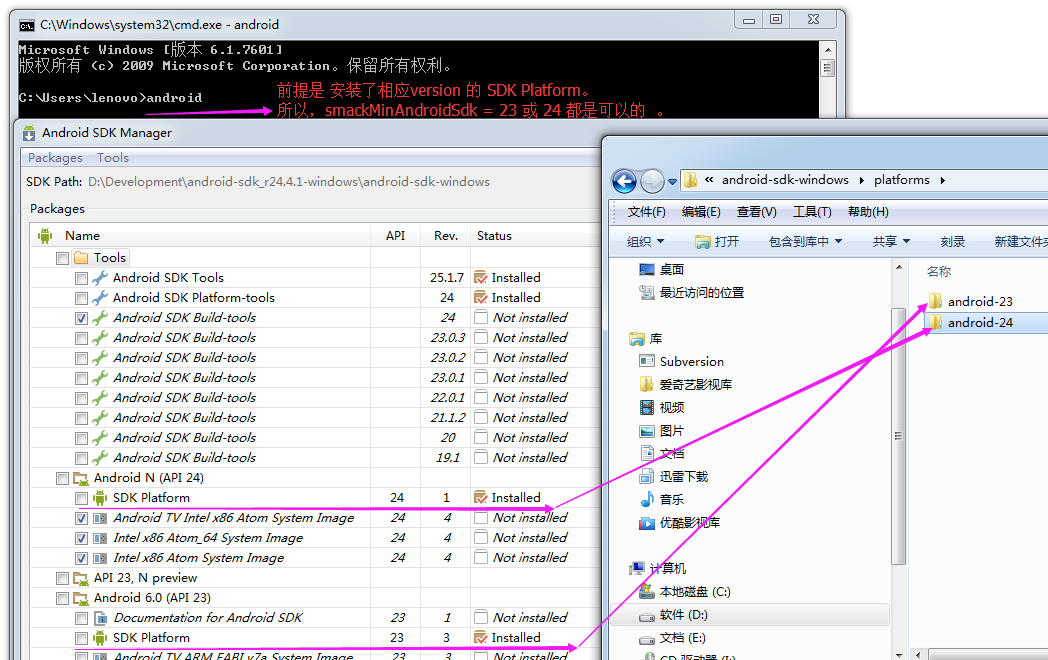The height and width of the screenshot is (660, 1048).
Task: Check the Android SDK Tools checkbox
Action: coord(81,278)
